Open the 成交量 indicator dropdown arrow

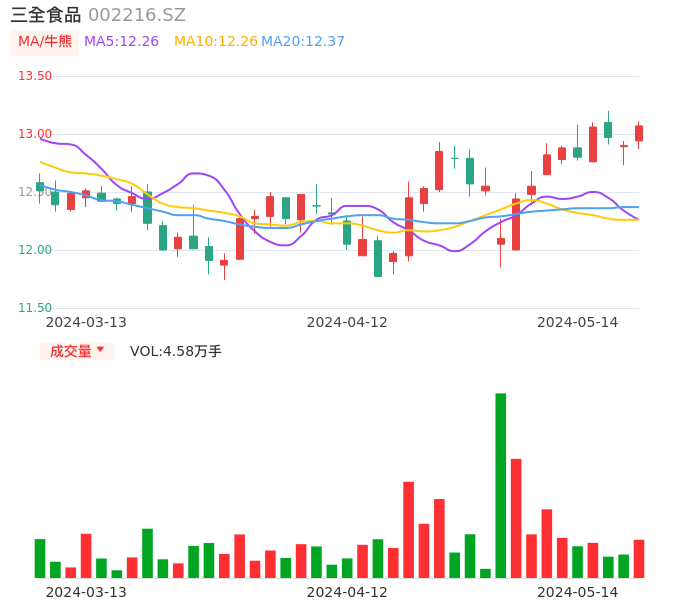100,350
